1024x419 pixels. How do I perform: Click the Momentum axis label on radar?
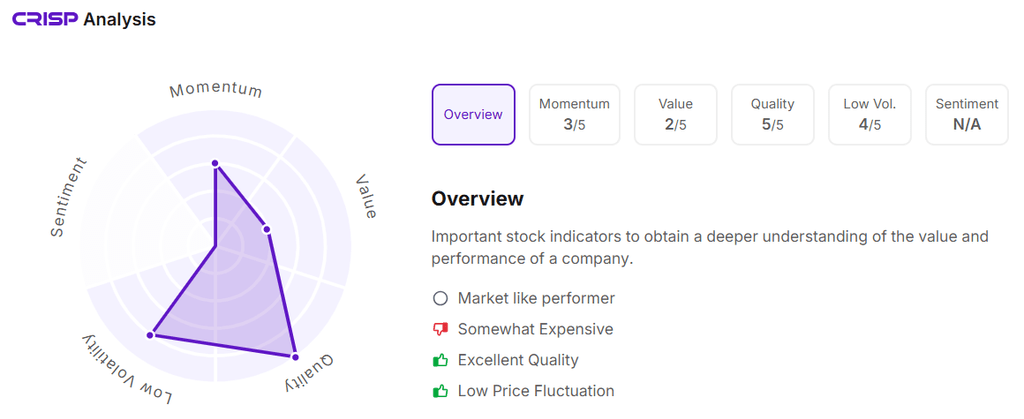(x=215, y=90)
